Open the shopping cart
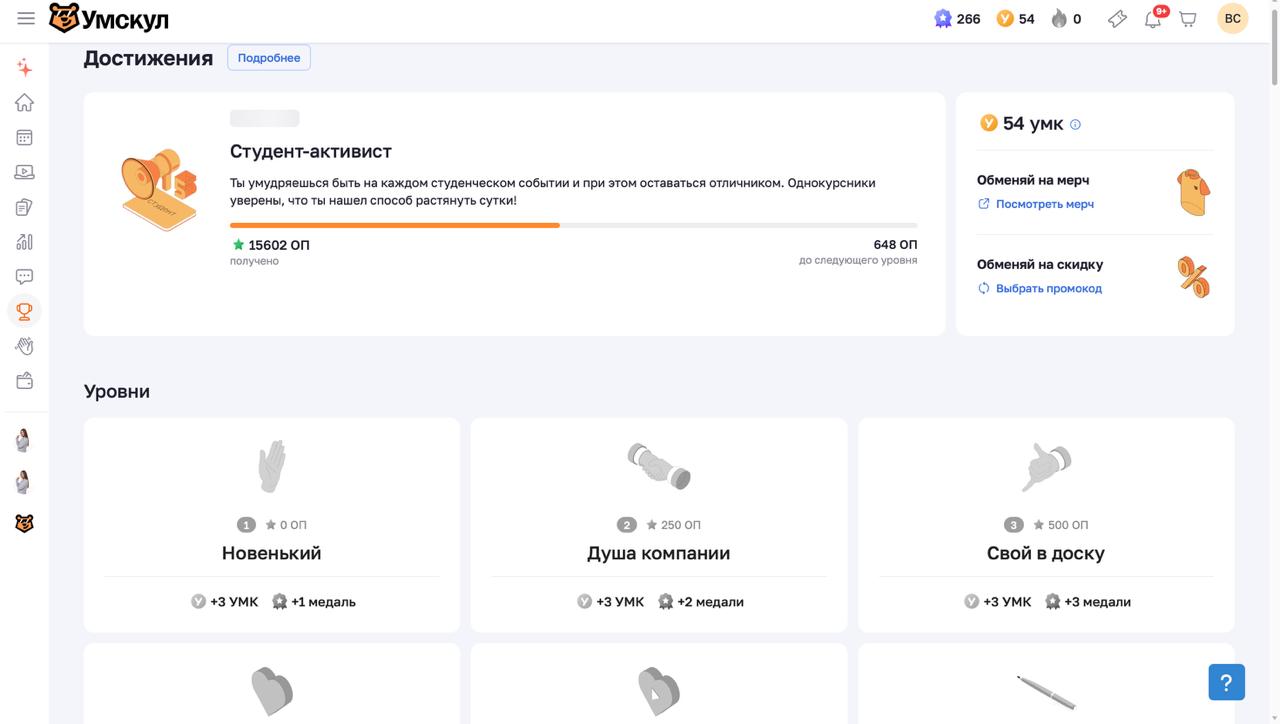 1187,19
